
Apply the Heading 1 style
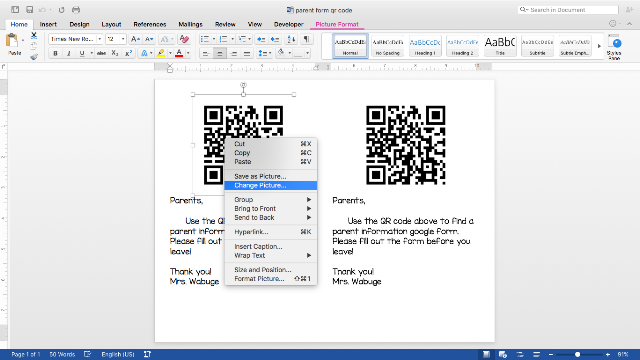pos(425,46)
